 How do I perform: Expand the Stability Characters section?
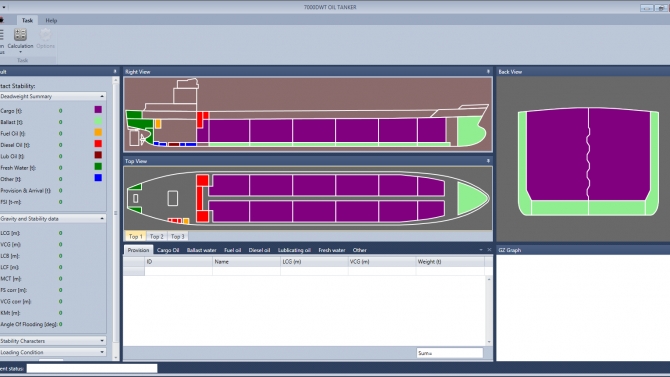pyautogui.click(x=102, y=341)
